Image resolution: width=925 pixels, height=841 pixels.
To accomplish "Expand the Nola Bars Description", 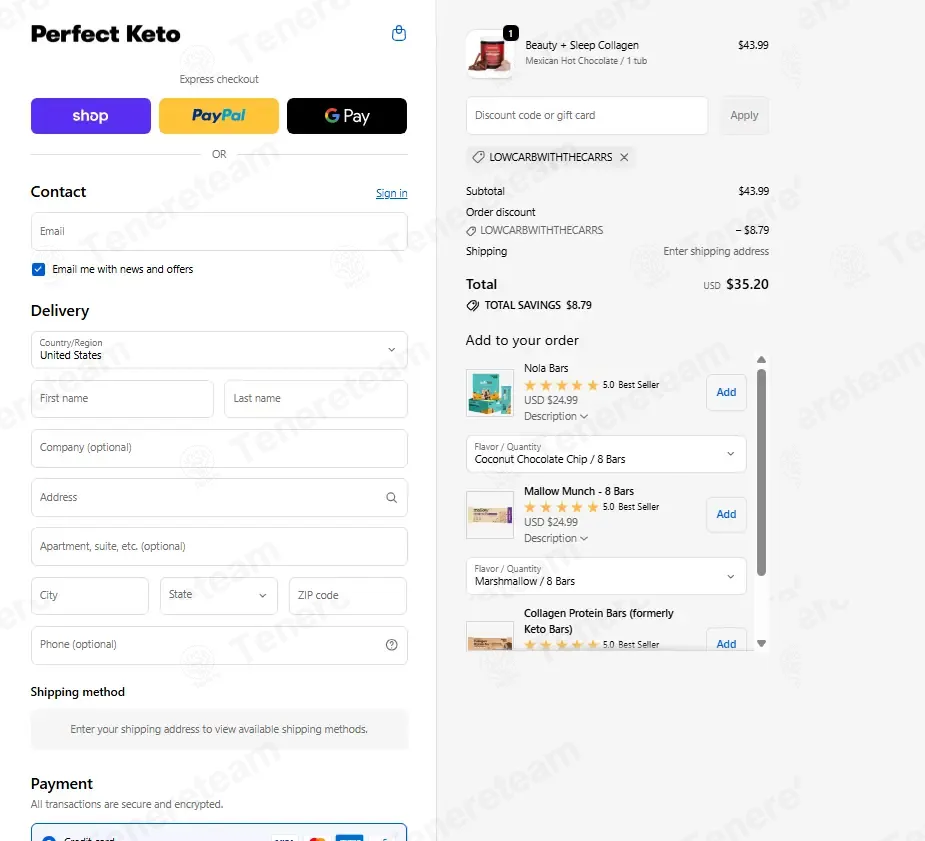I will pos(556,416).
